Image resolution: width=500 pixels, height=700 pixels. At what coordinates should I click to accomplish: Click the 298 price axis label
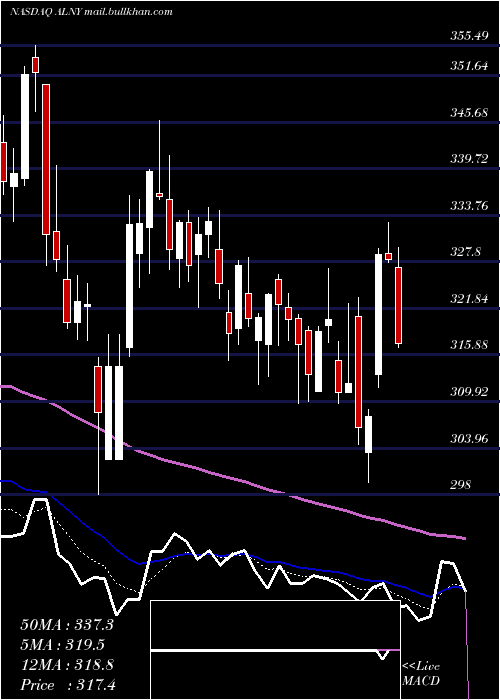point(460,484)
